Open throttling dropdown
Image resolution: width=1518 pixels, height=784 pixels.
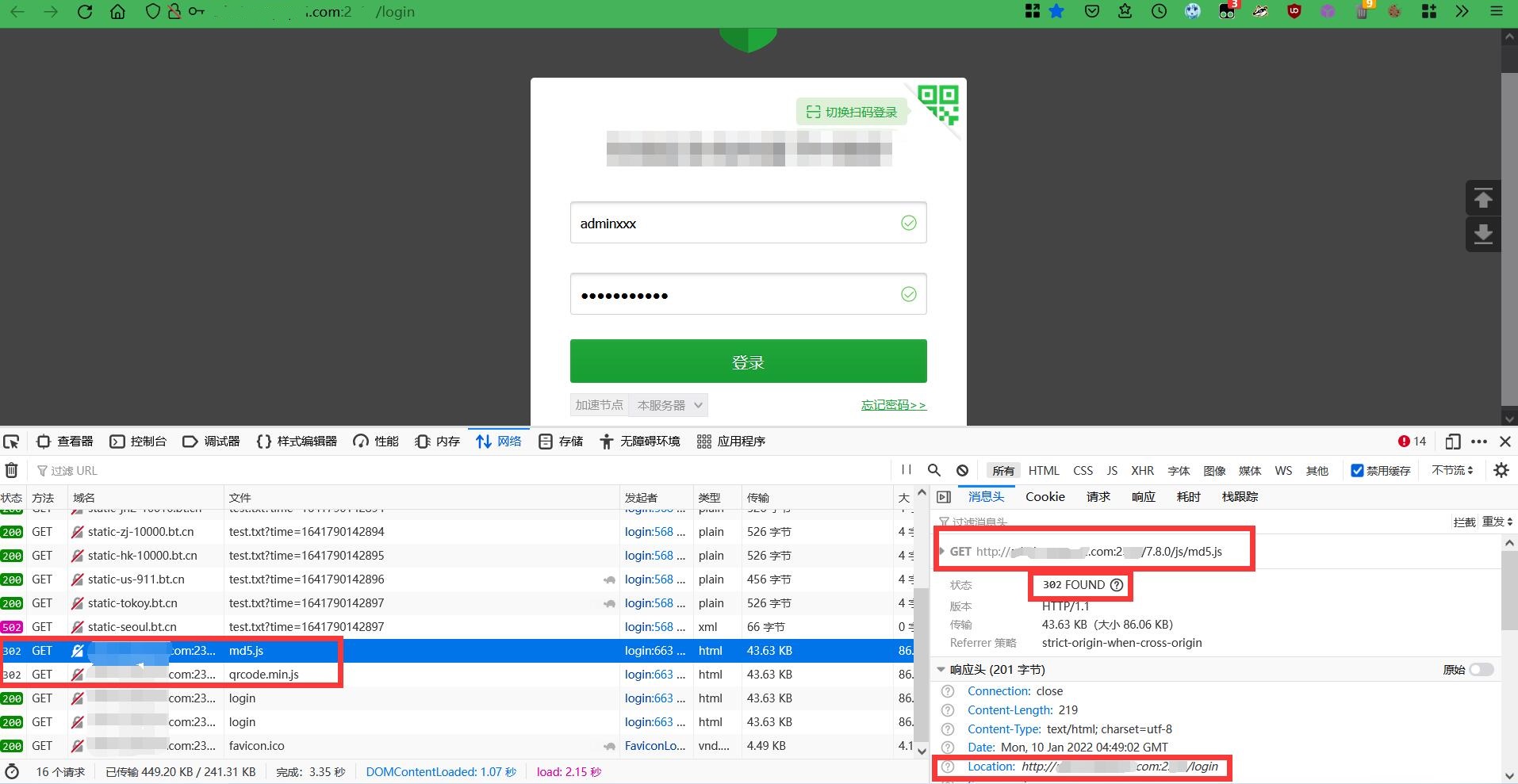1452,470
